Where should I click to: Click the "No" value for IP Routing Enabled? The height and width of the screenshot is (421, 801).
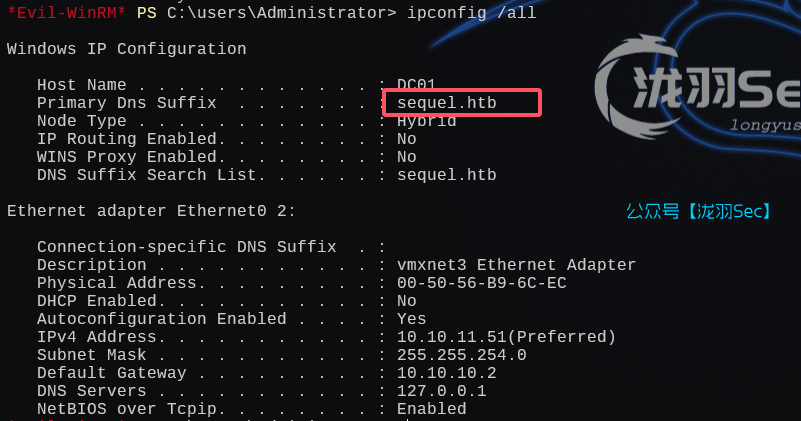click(x=406, y=139)
